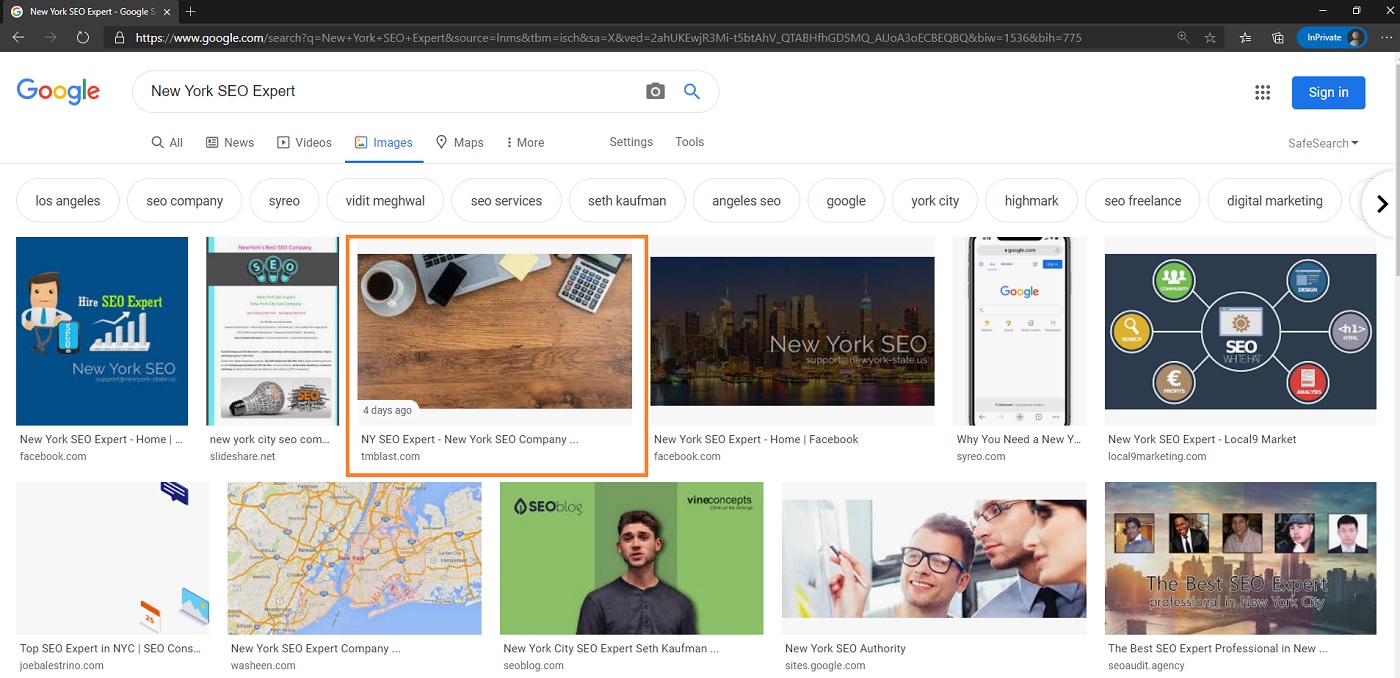Open the joebalestrino.com image thumbnail

[113, 558]
